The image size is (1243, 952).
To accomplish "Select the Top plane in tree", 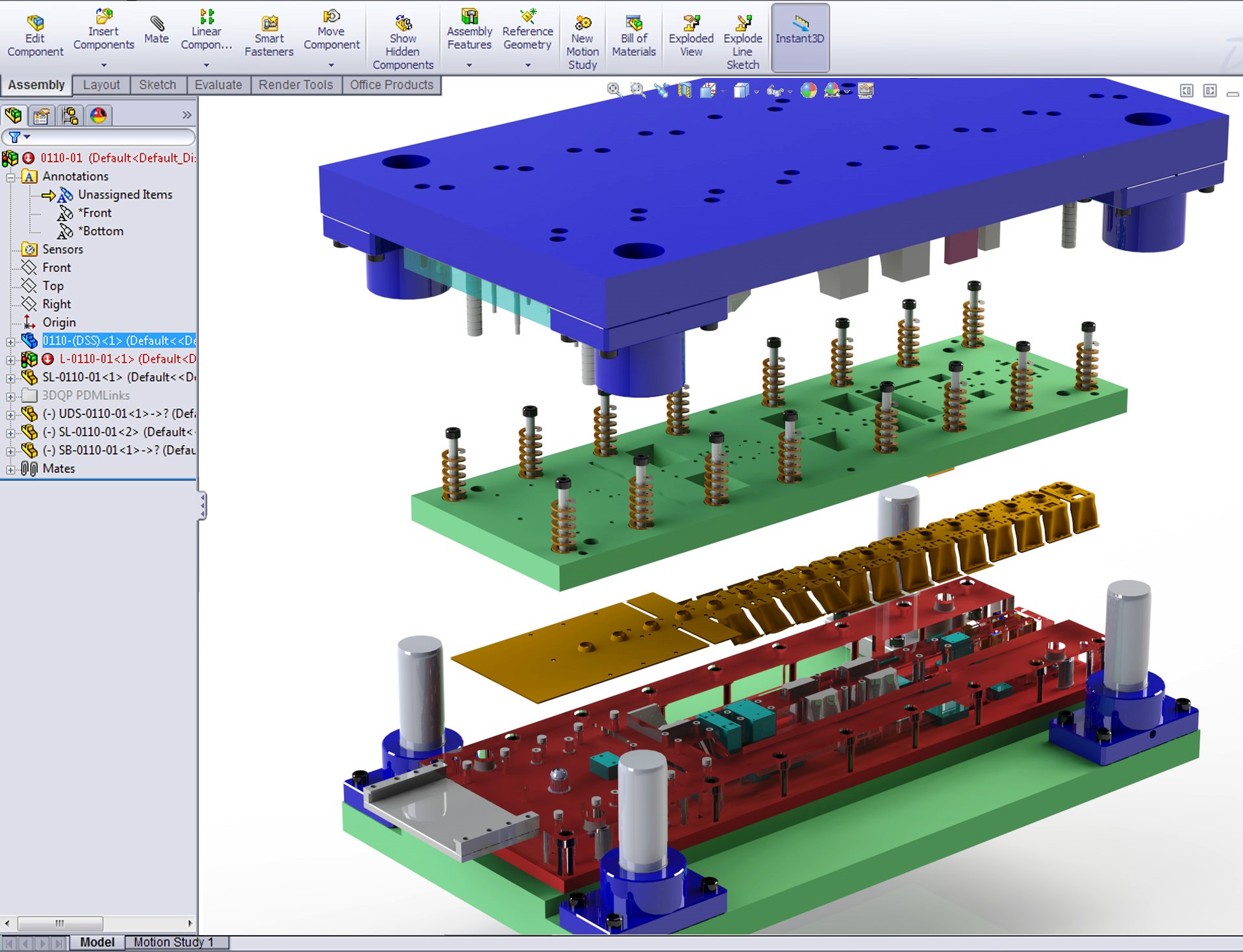I will [x=53, y=286].
